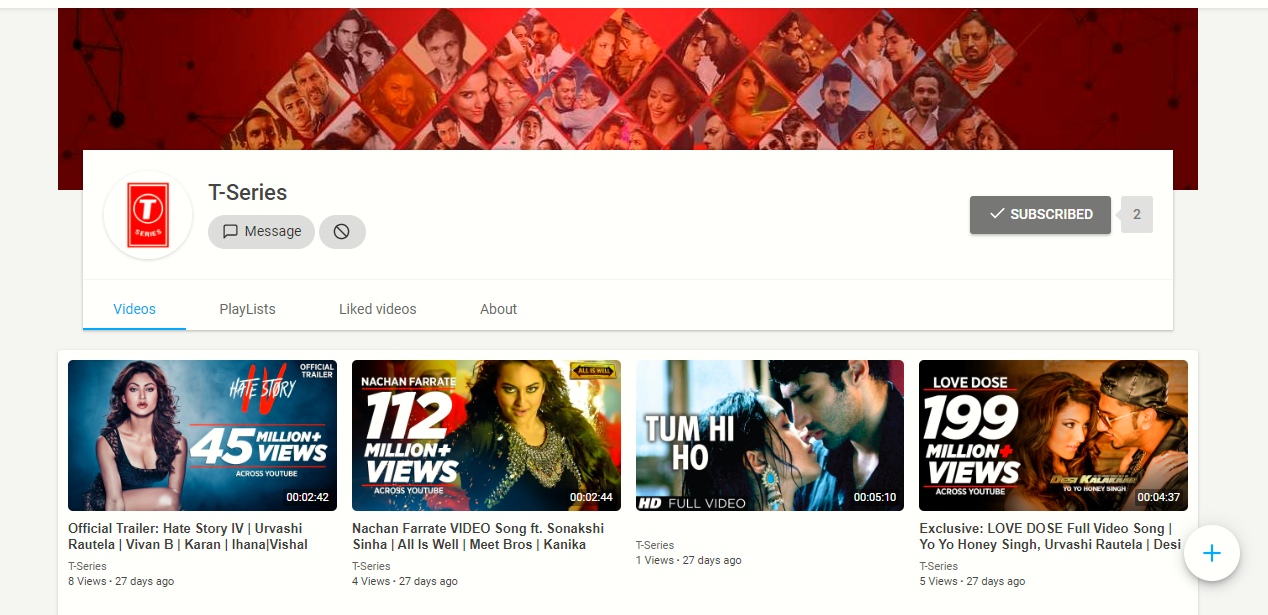Click '4 Views • 27 days ago' text
Viewport: 1268px width, 615px height.
(405, 581)
